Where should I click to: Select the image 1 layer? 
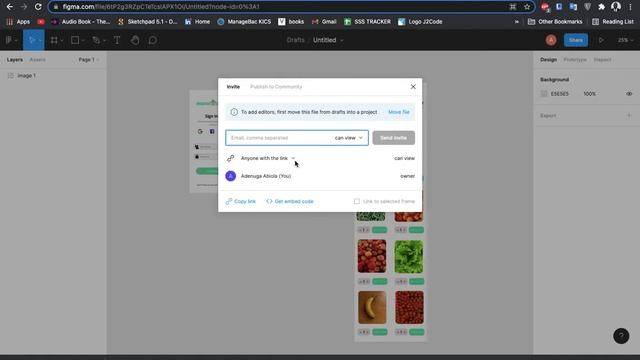coord(53,76)
